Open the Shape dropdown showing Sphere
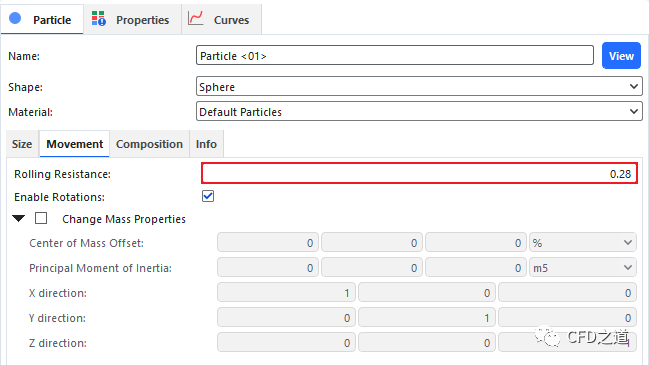This screenshot has width=649, height=365. click(419, 86)
